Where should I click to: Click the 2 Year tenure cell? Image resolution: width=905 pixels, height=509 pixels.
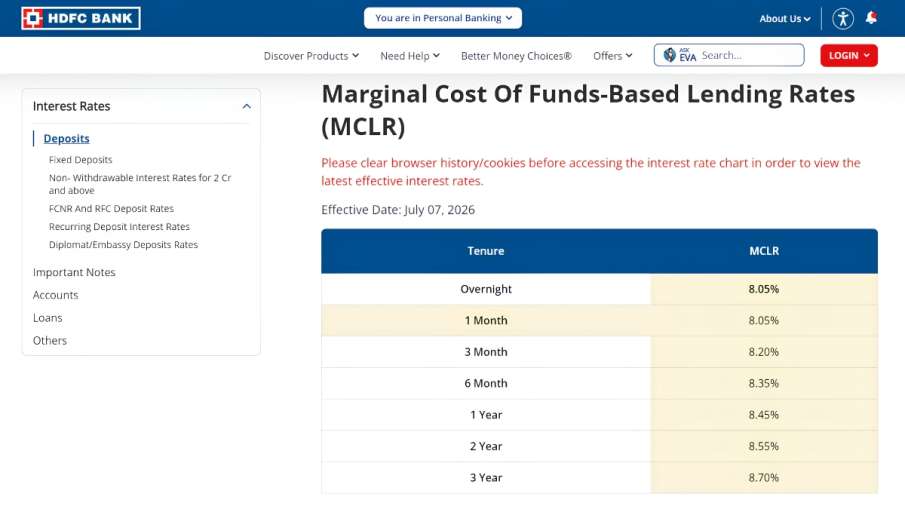485,446
